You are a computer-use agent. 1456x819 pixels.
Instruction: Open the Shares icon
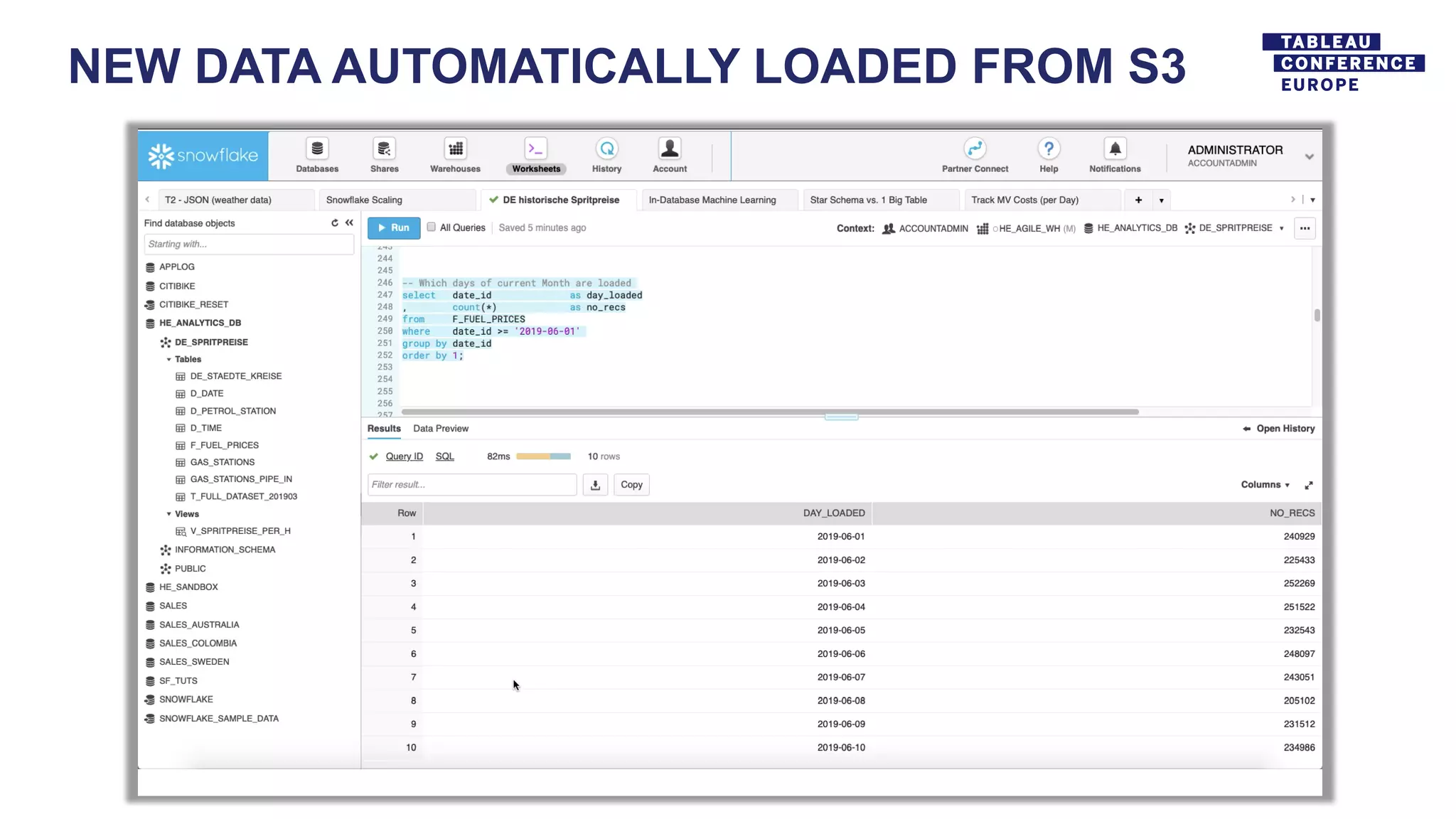click(x=384, y=149)
